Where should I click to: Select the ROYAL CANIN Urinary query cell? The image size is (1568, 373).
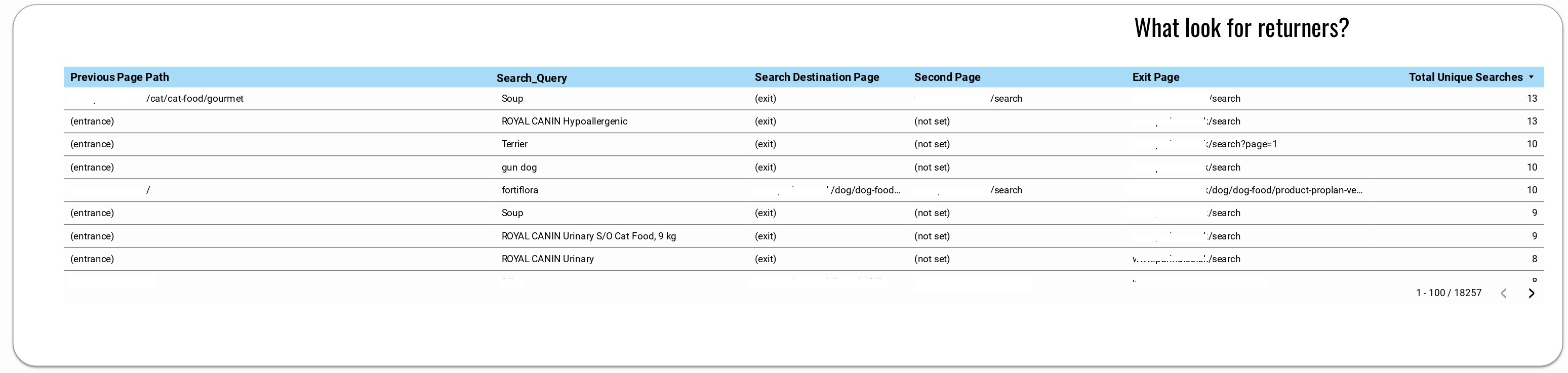point(548,259)
